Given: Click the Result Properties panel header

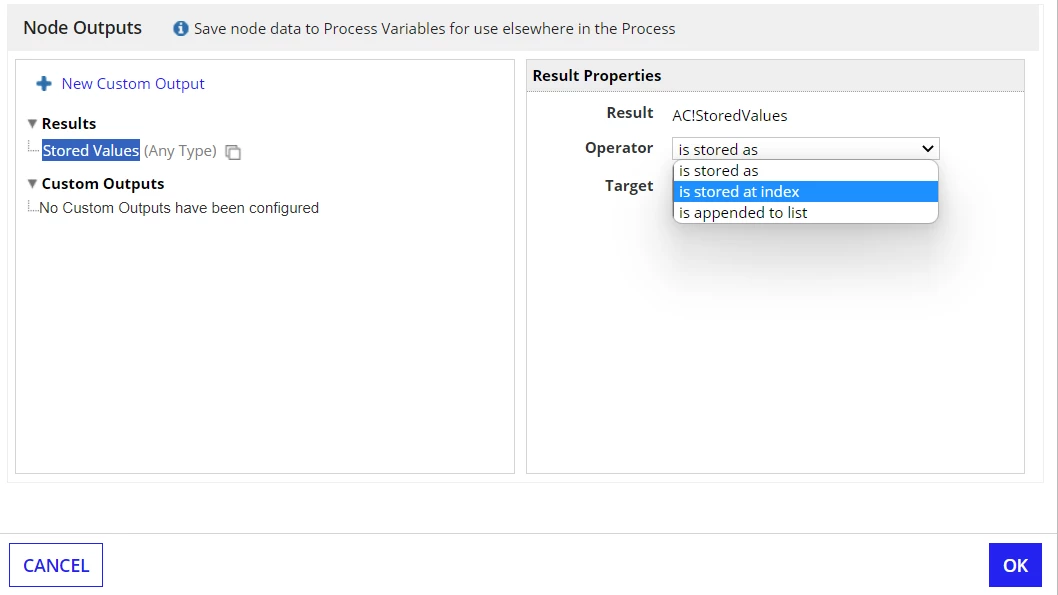Looking at the screenshot, I should tap(775, 76).
